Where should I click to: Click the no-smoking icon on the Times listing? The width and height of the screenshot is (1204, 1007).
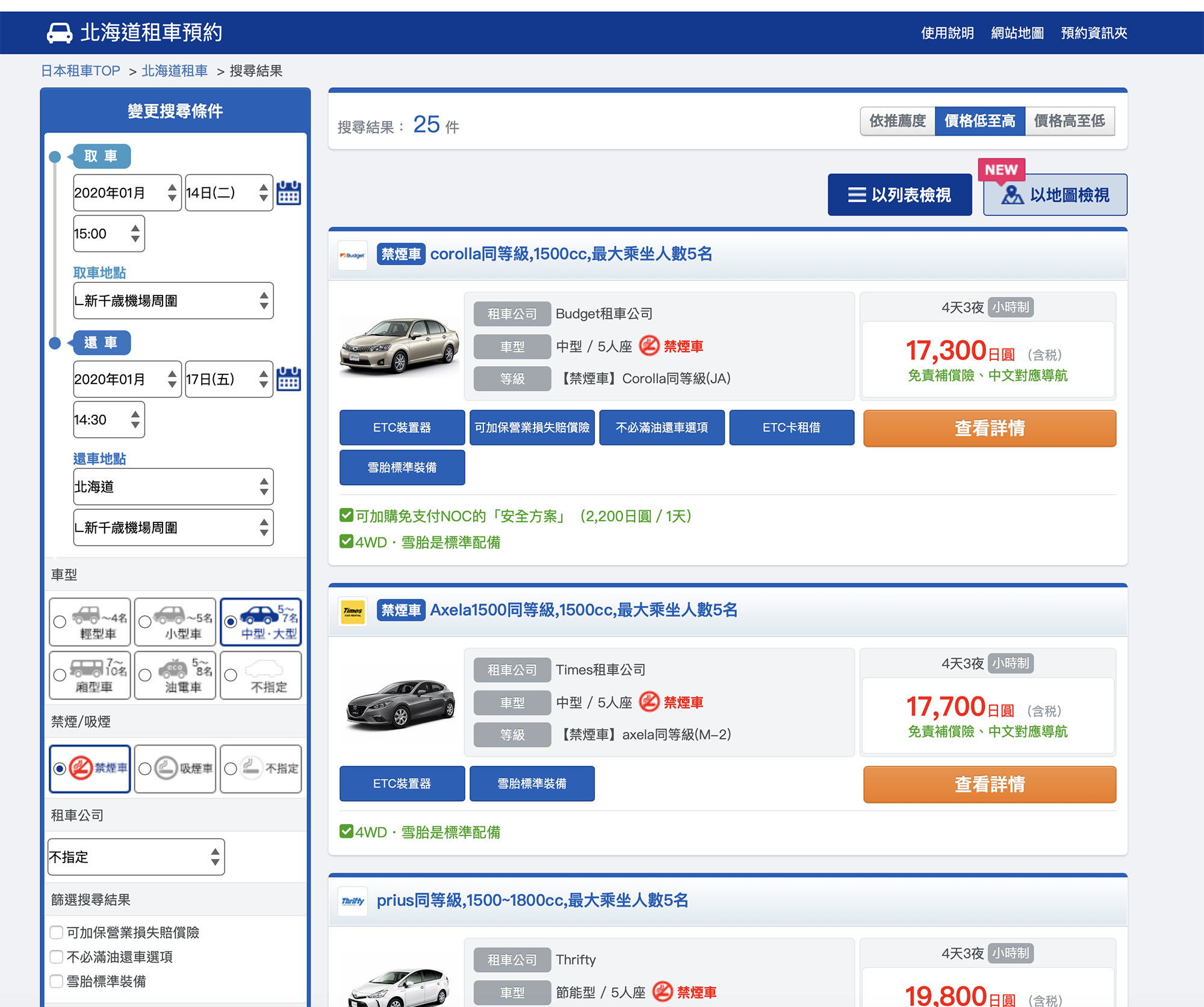click(x=649, y=701)
